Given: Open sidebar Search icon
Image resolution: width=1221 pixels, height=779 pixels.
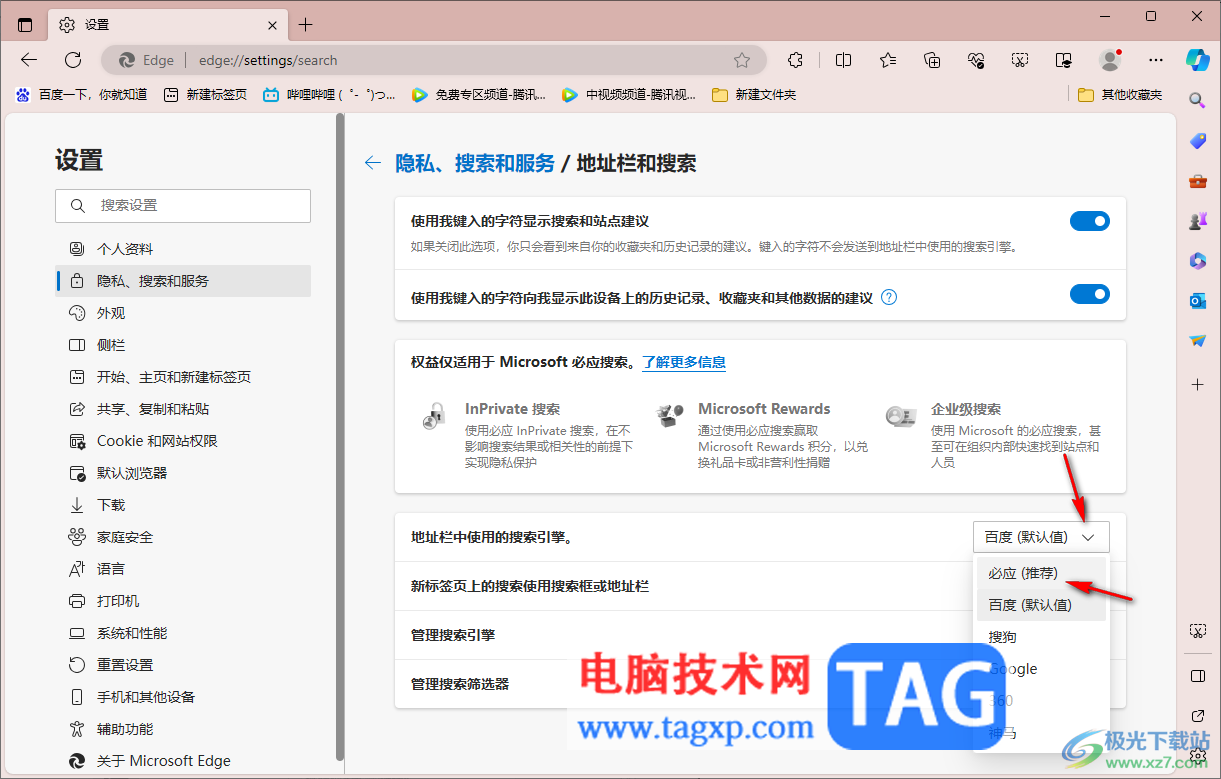Looking at the screenshot, I should [1197, 100].
